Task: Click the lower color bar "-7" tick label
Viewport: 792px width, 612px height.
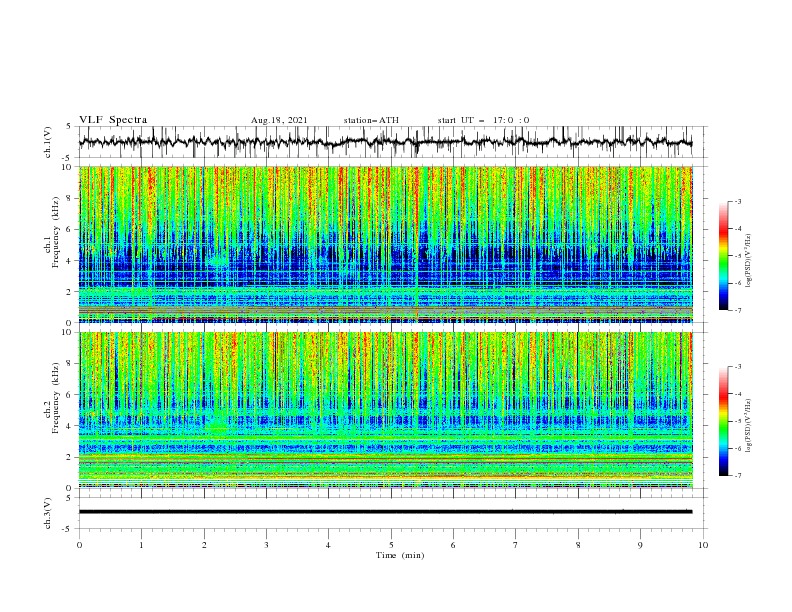Action: [x=738, y=476]
